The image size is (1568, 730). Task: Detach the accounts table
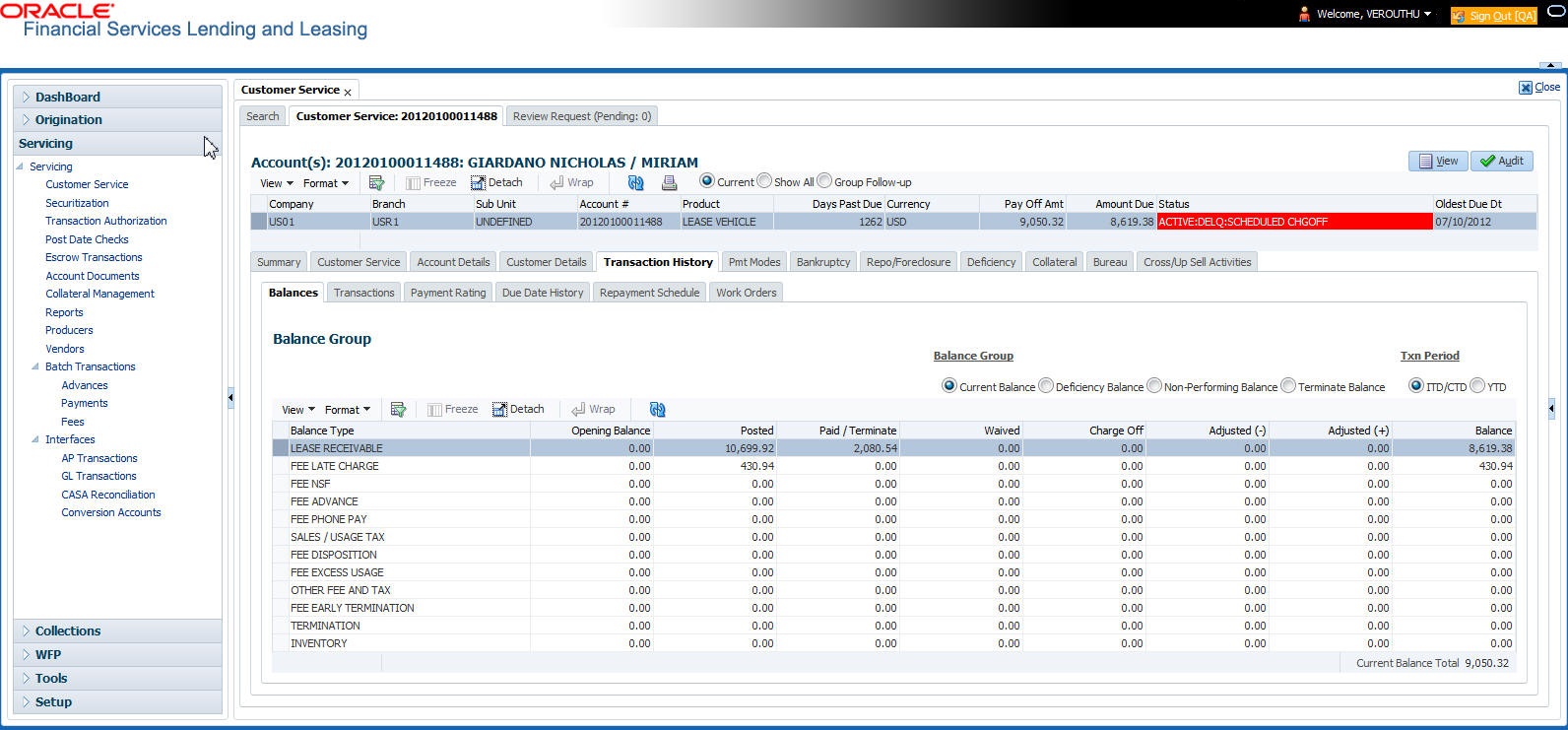[x=496, y=182]
